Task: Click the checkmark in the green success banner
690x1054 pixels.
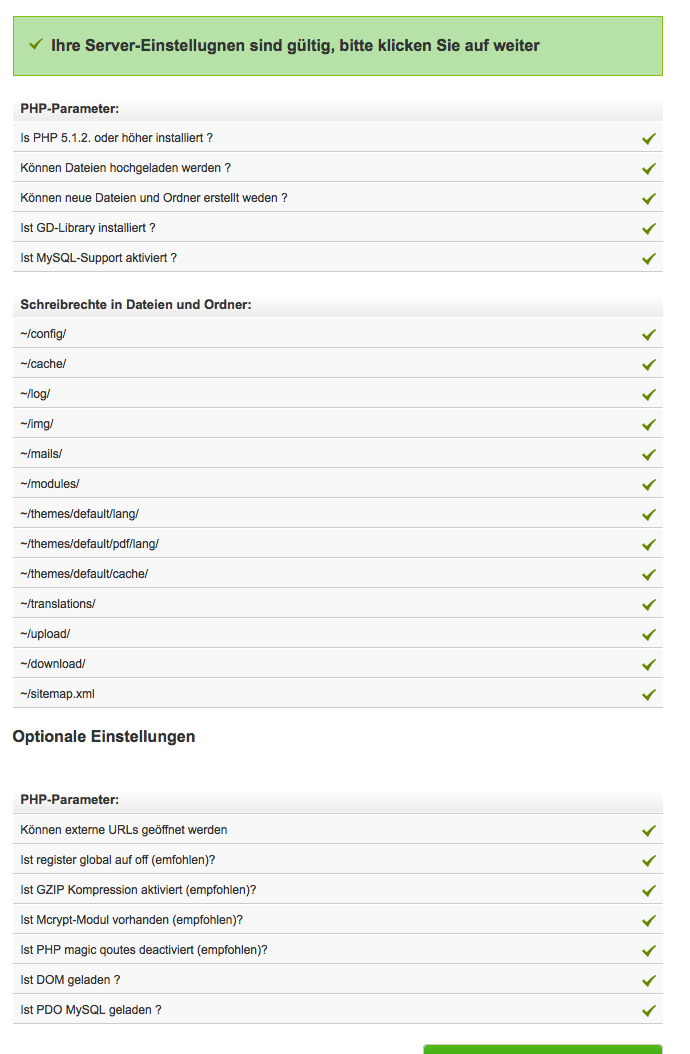Action: (36, 45)
